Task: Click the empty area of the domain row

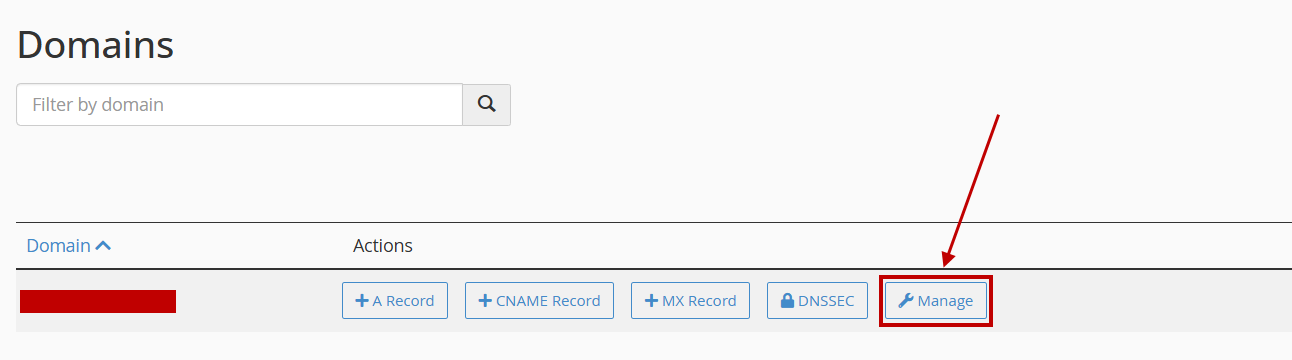Action: pos(1140,300)
